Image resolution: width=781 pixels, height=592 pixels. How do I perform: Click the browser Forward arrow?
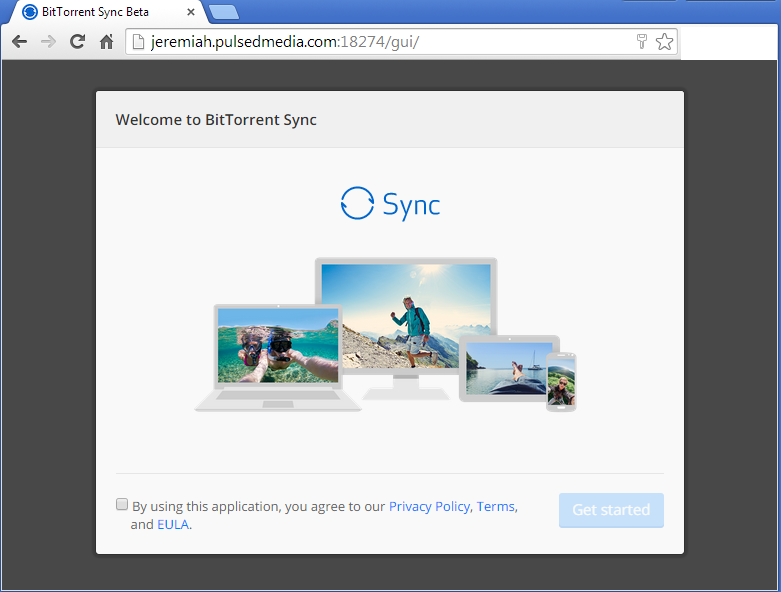pos(48,42)
